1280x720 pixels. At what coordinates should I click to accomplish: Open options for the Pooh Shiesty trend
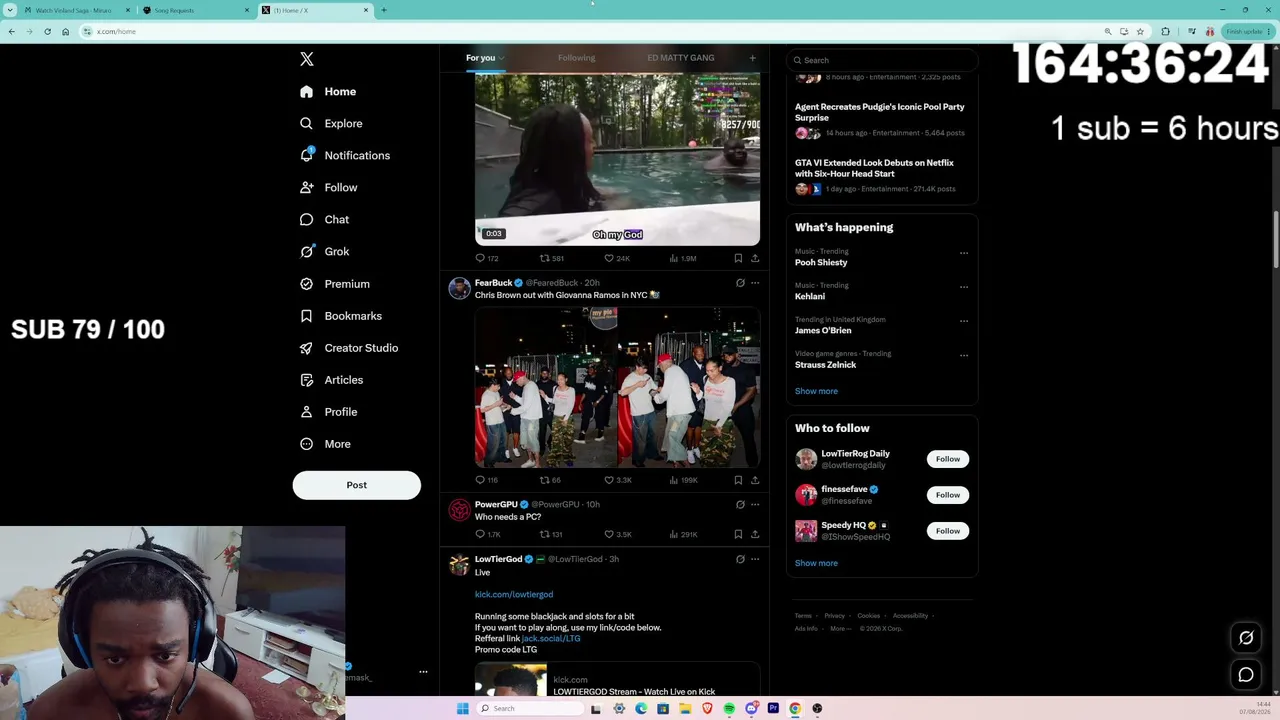[x=964, y=253]
